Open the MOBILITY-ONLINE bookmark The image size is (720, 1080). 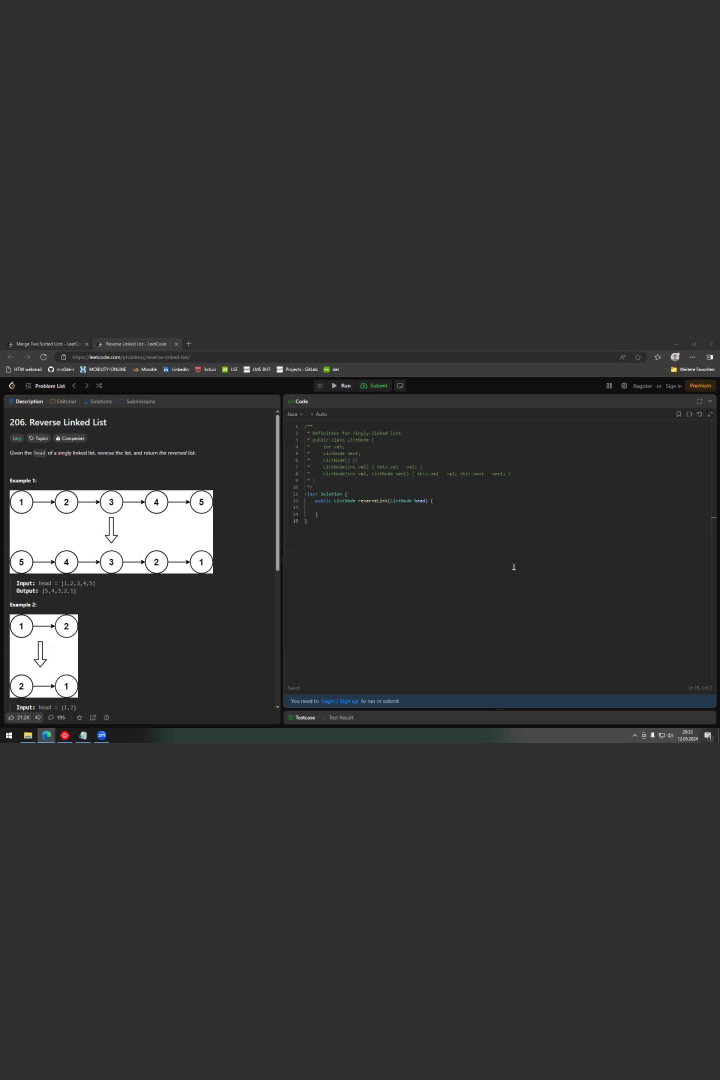point(103,369)
